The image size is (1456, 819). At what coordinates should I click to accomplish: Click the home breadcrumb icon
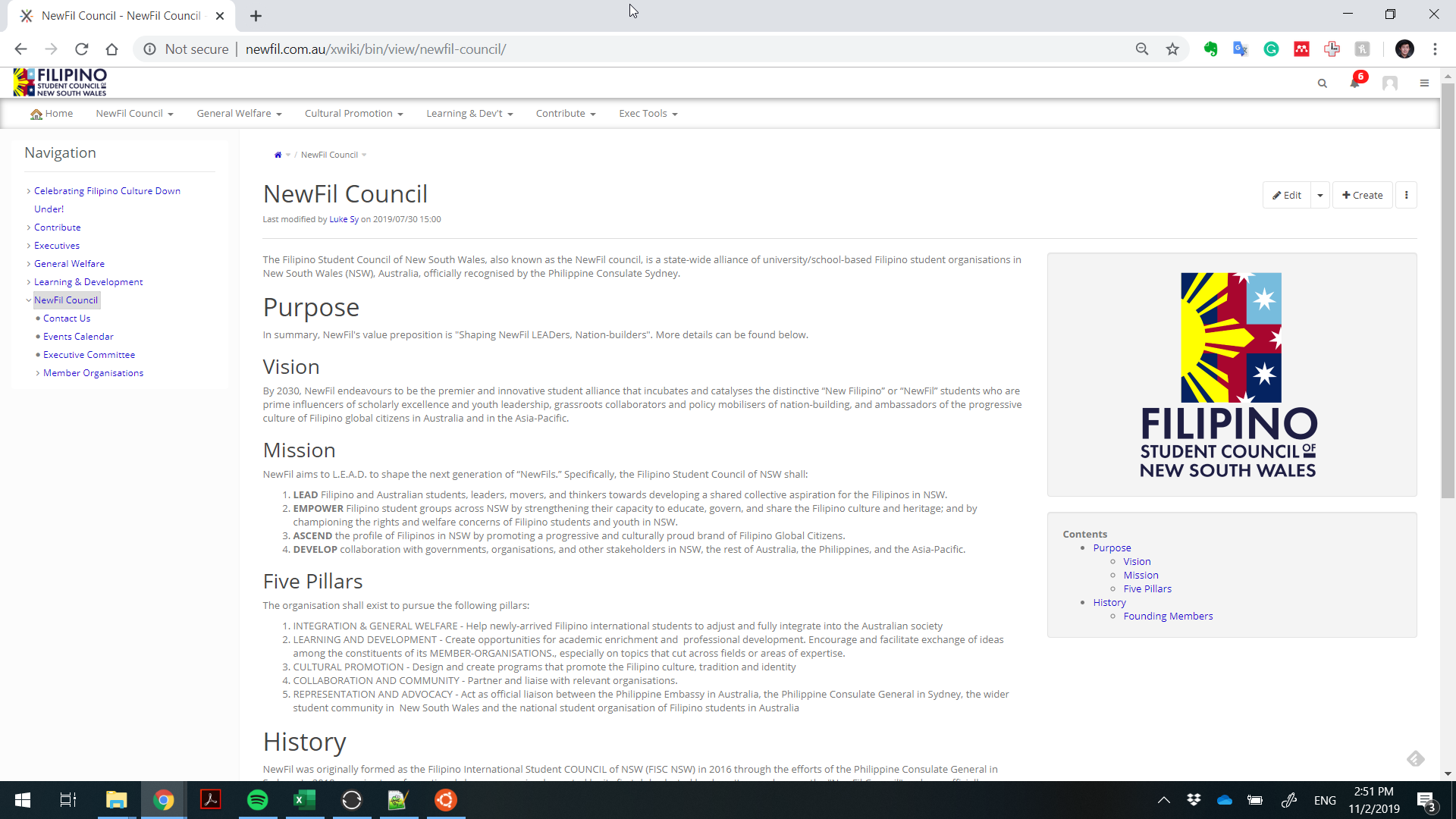pos(278,155)
